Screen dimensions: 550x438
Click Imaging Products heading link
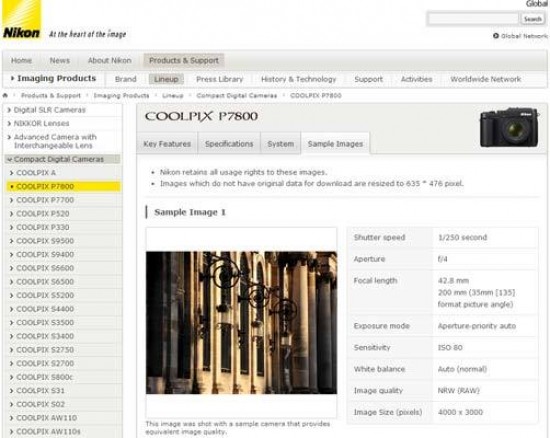pyautogui.click(x=56, y=78)
